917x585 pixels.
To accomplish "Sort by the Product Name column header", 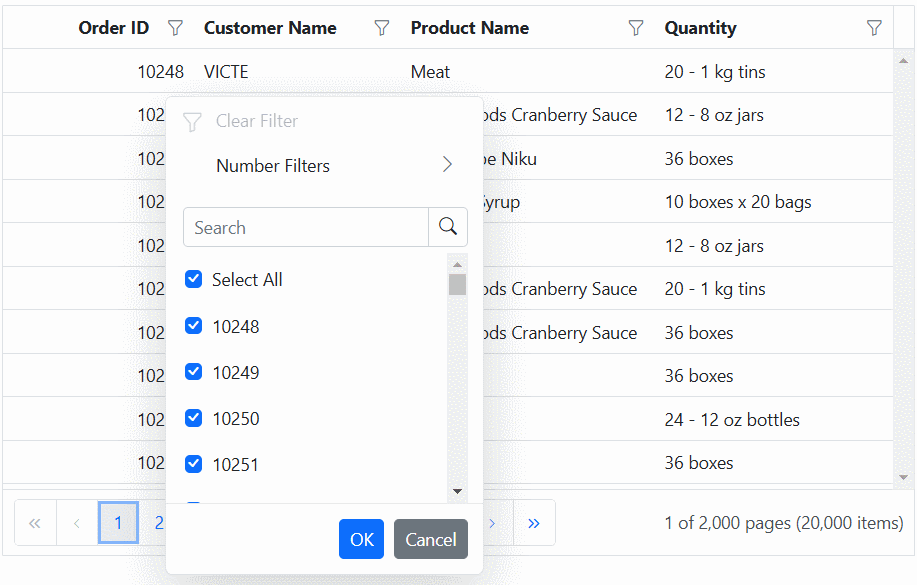I will pos(470,27).
